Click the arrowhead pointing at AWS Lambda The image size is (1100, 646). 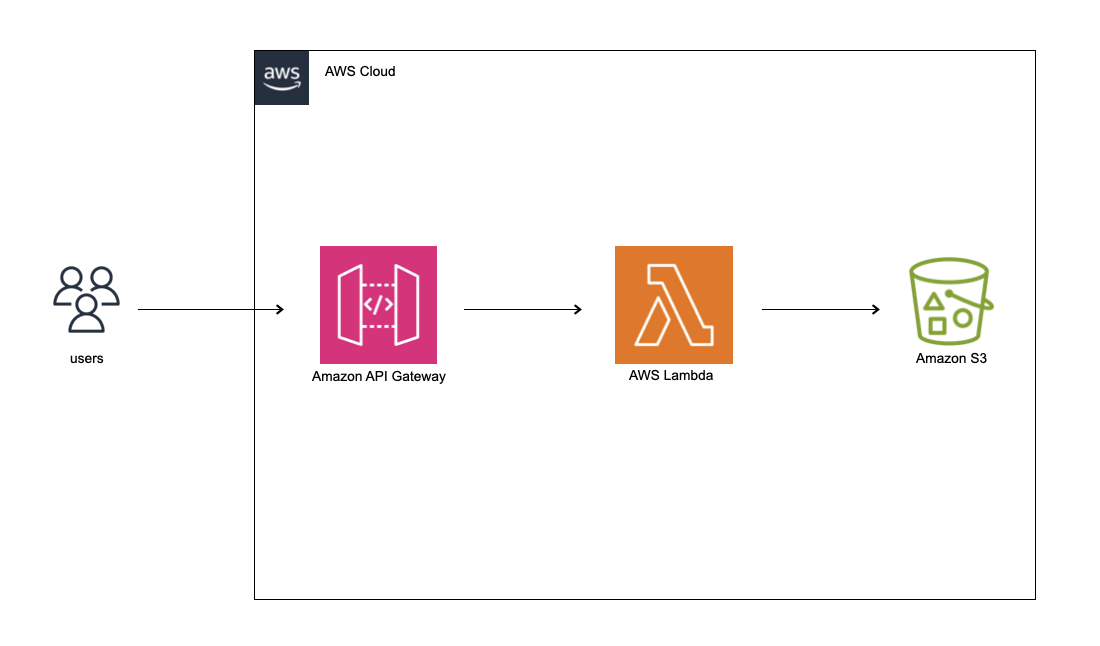pos(578,310)
